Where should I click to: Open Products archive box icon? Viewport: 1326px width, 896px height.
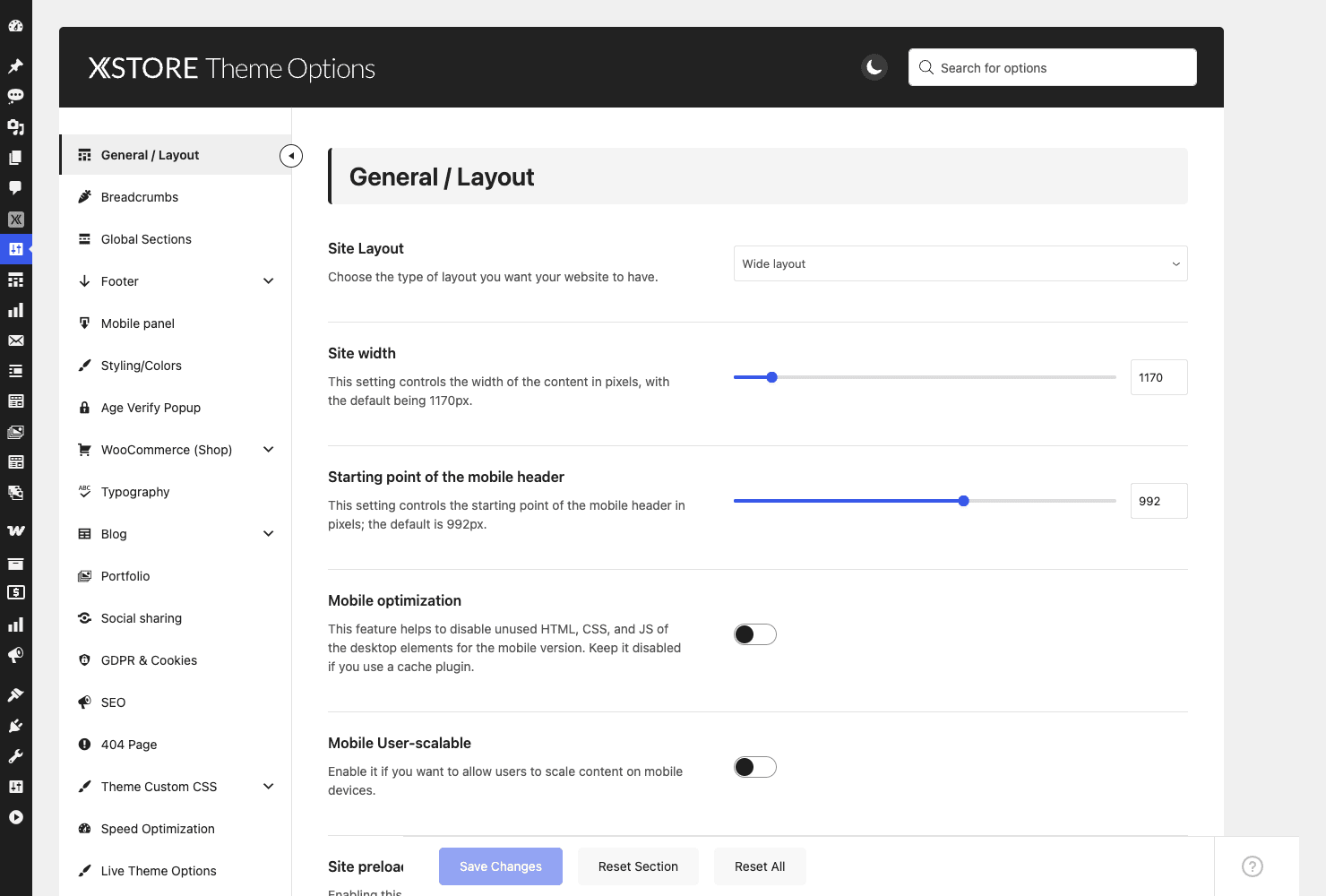[15, 564]
